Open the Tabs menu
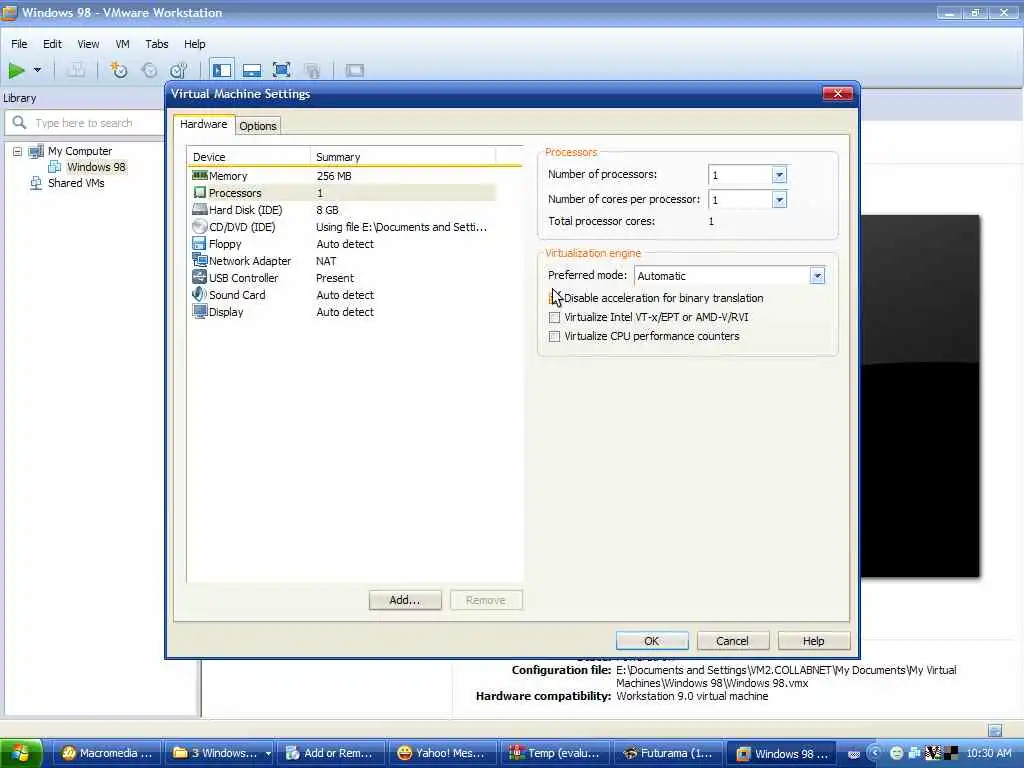The width and height of the screenshot is (1024, 768). [157, 44]
